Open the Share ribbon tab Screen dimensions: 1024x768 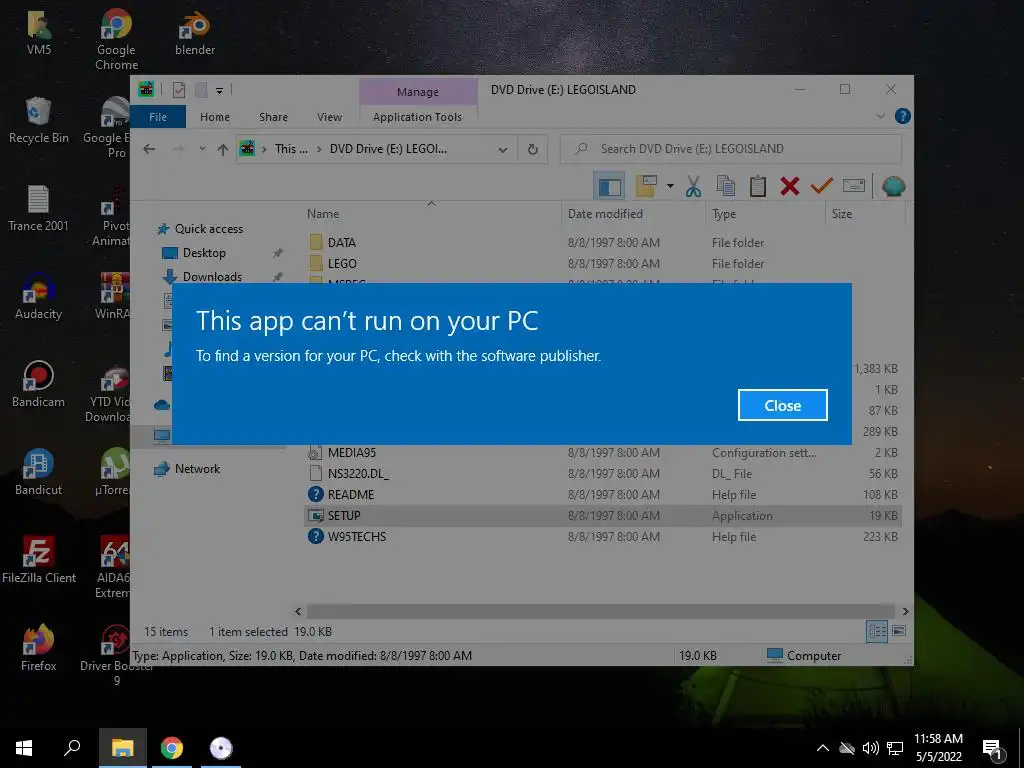(273, 117)
